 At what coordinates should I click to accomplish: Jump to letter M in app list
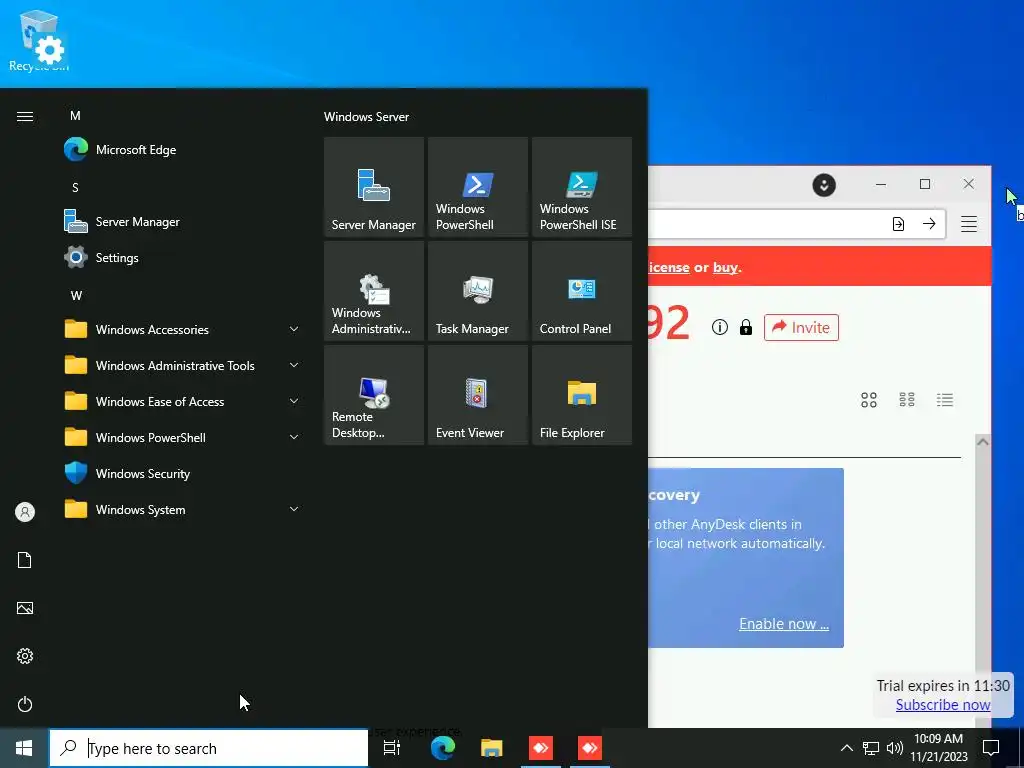pos(75,116)
